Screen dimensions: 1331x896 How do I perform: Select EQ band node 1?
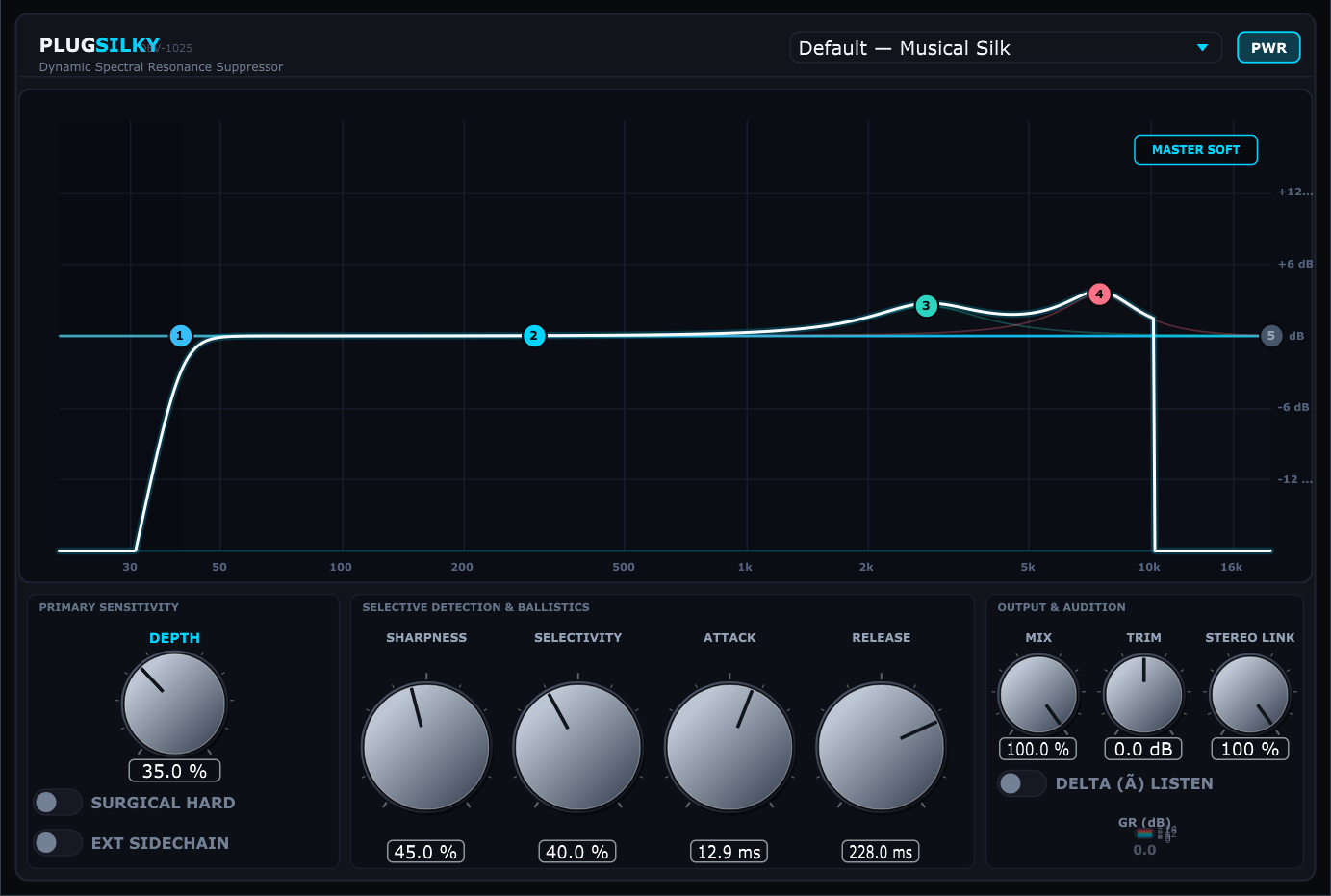tap(180, 336)
